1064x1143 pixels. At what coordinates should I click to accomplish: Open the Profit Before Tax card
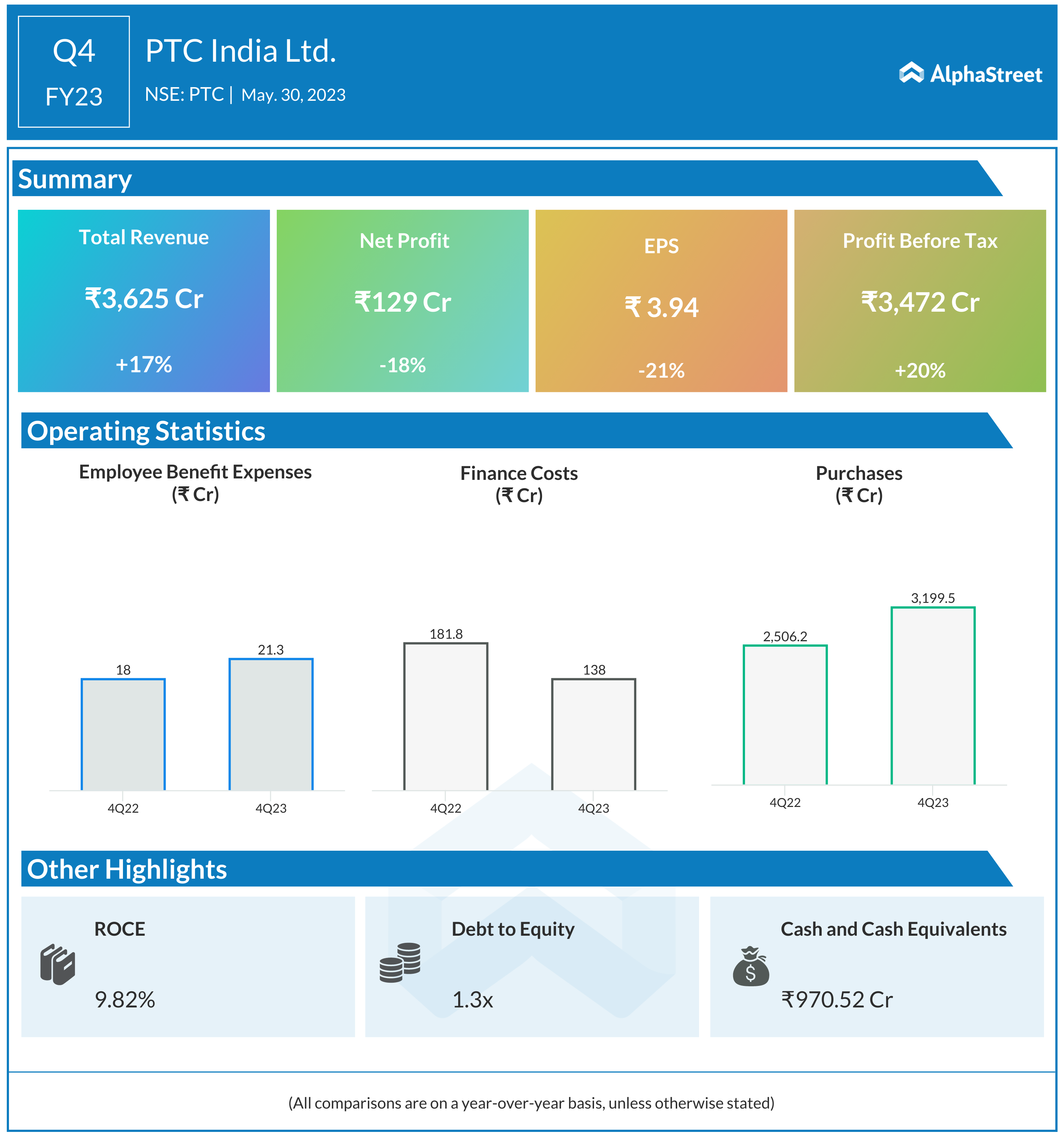920,301
